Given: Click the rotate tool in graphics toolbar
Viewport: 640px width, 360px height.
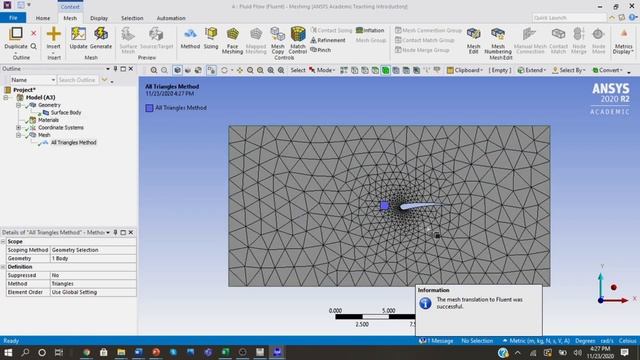Looking at the screenshot, I should pos(224,70).
